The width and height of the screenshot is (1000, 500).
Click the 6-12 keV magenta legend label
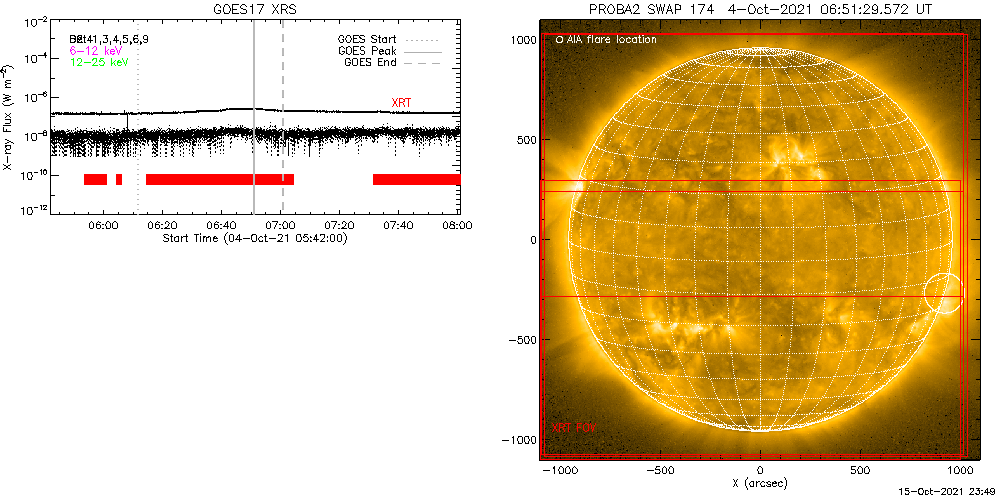(96, 50)
